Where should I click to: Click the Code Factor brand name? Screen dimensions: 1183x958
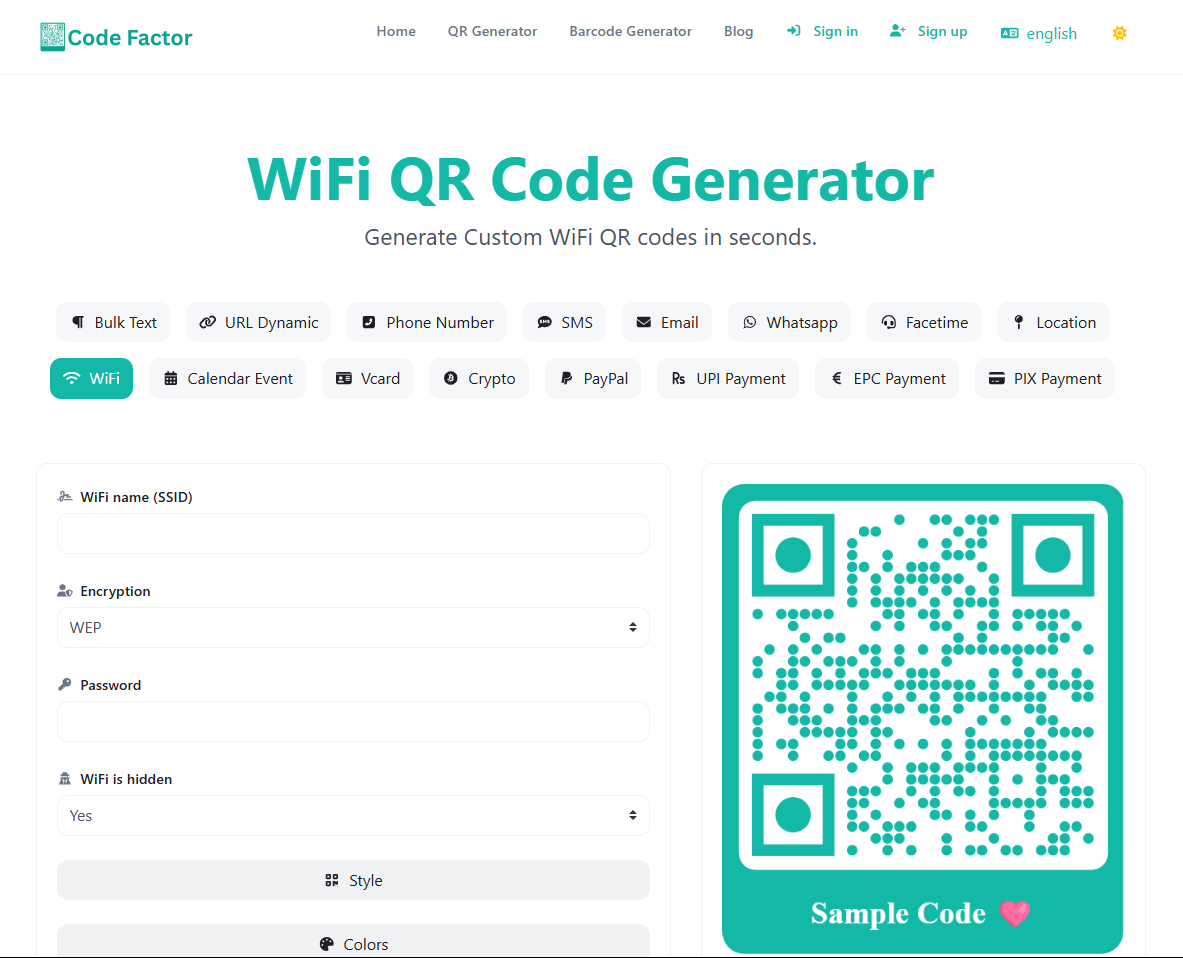tap(130, 38)
